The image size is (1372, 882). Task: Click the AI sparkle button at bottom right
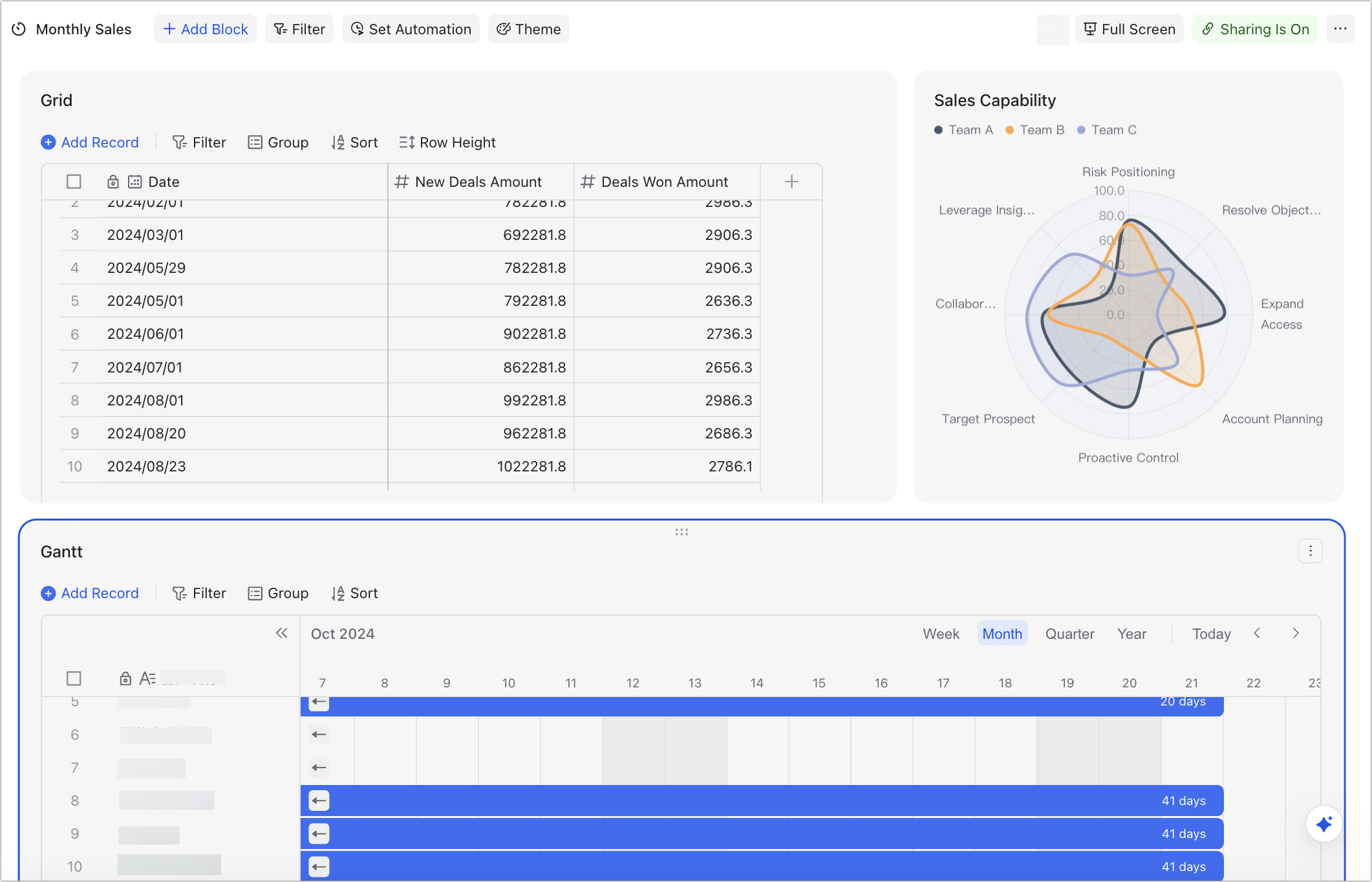tap(1323, 824)
